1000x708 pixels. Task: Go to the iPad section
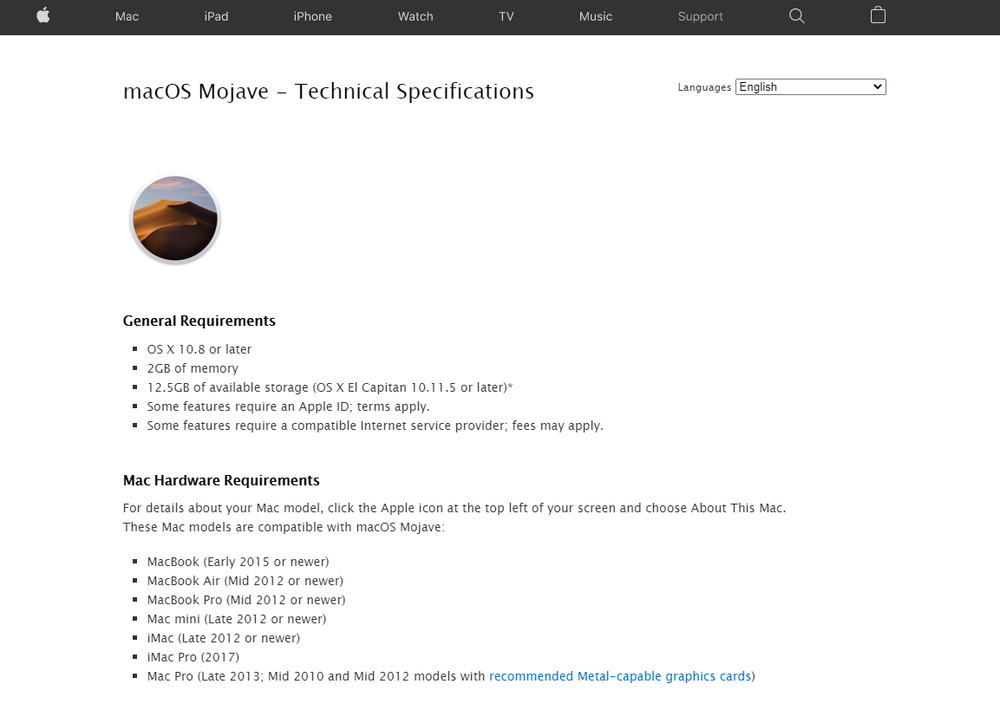coord(216,17)
